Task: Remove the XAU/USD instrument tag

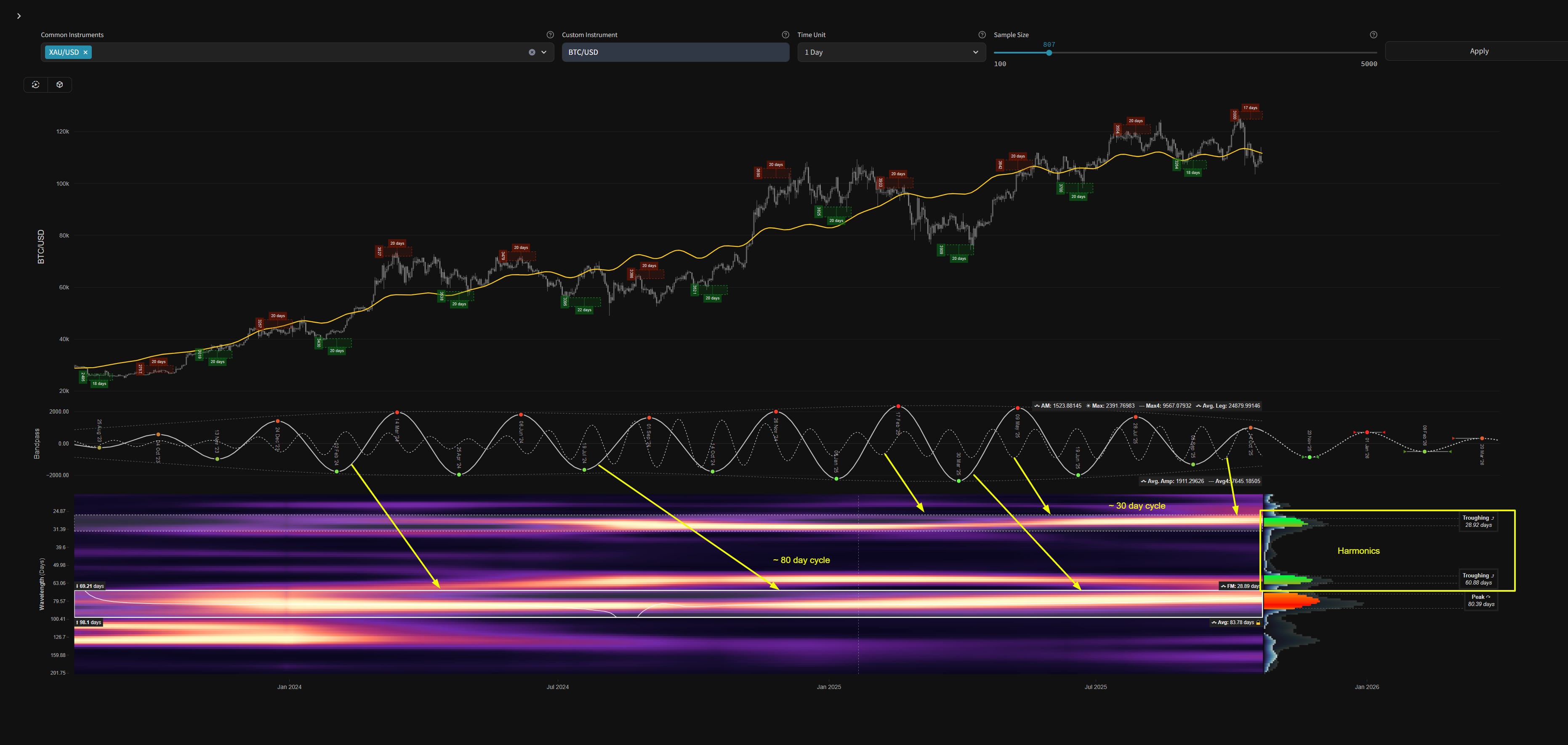Action: click(86, 52)
